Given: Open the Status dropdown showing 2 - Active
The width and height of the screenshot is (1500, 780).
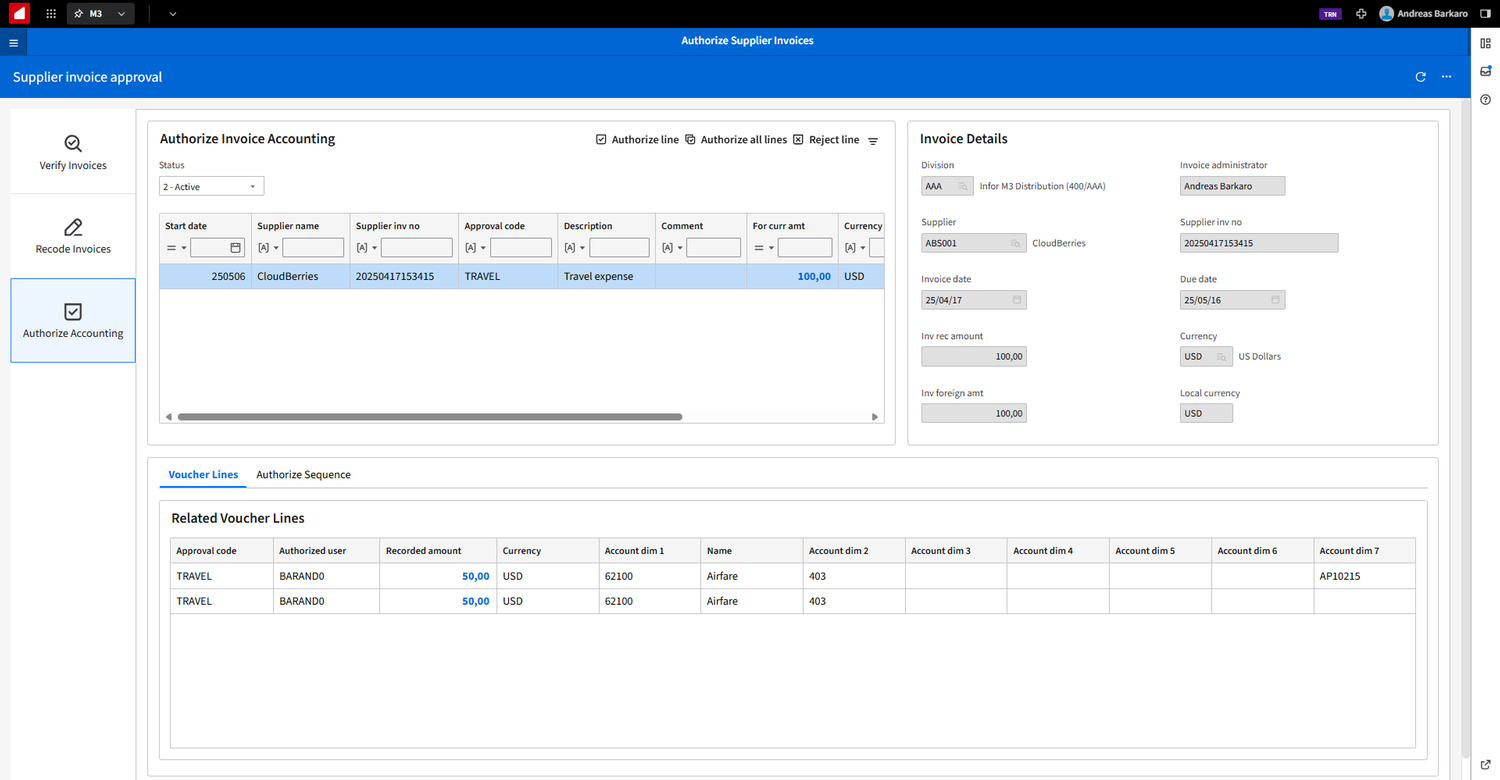Looking at the screenshot, I should click(212, 187).
